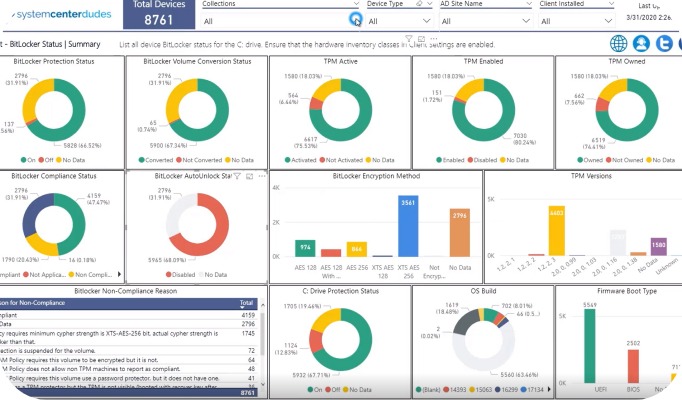Click filter icon on BitLocker AutoUnlock tile

point(237,176)
